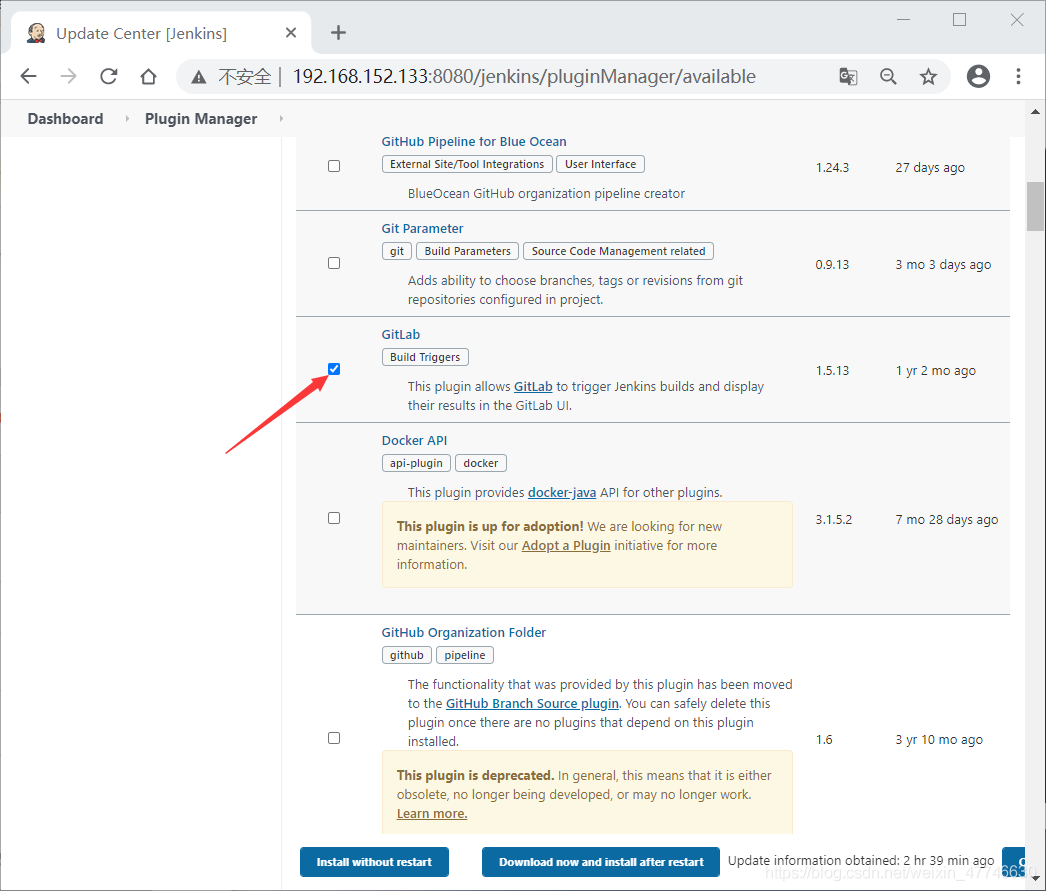
Task: Reload the Jenkins page
Action: tap(109, 76)
